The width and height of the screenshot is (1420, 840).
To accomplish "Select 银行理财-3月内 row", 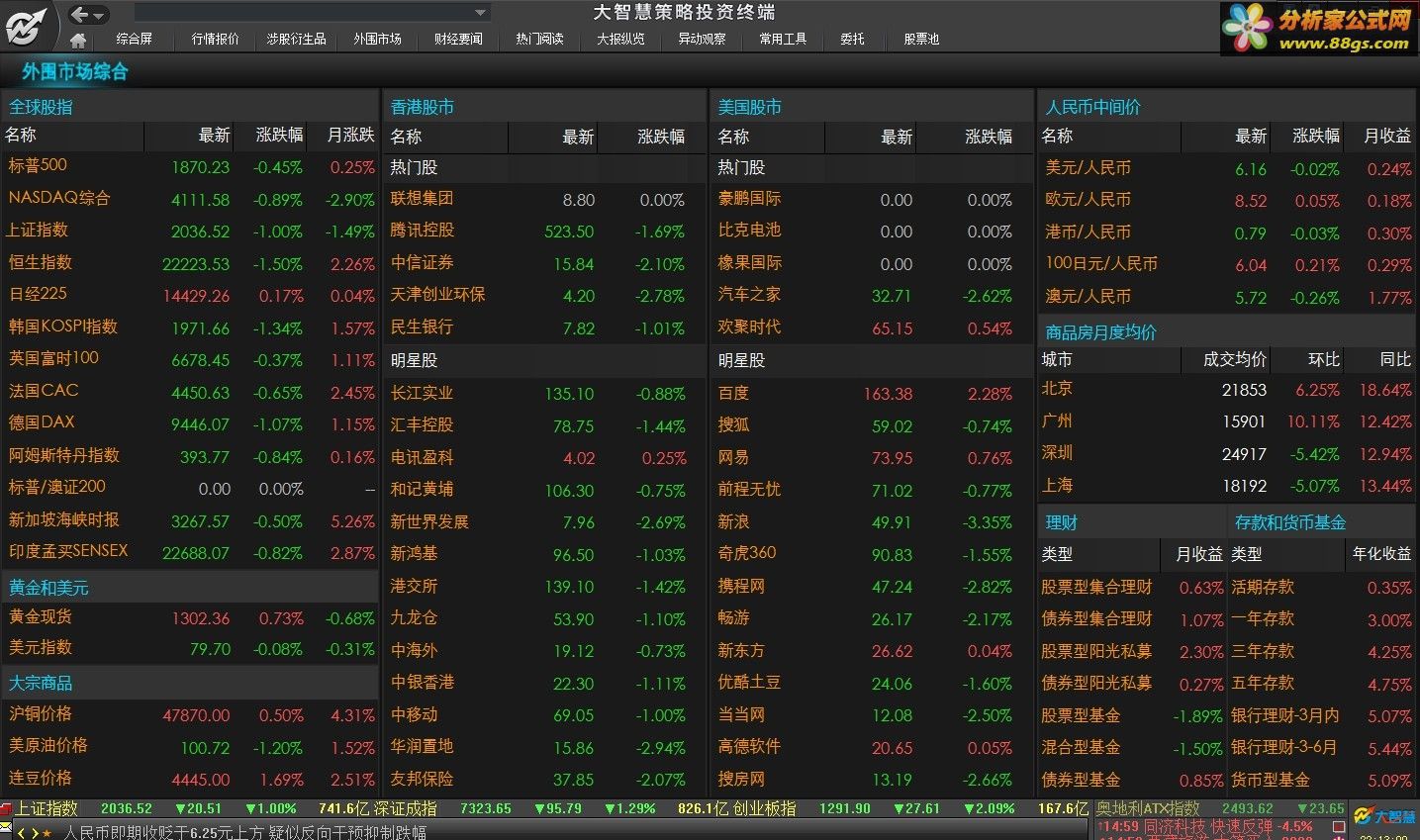I will [1322, 715].
